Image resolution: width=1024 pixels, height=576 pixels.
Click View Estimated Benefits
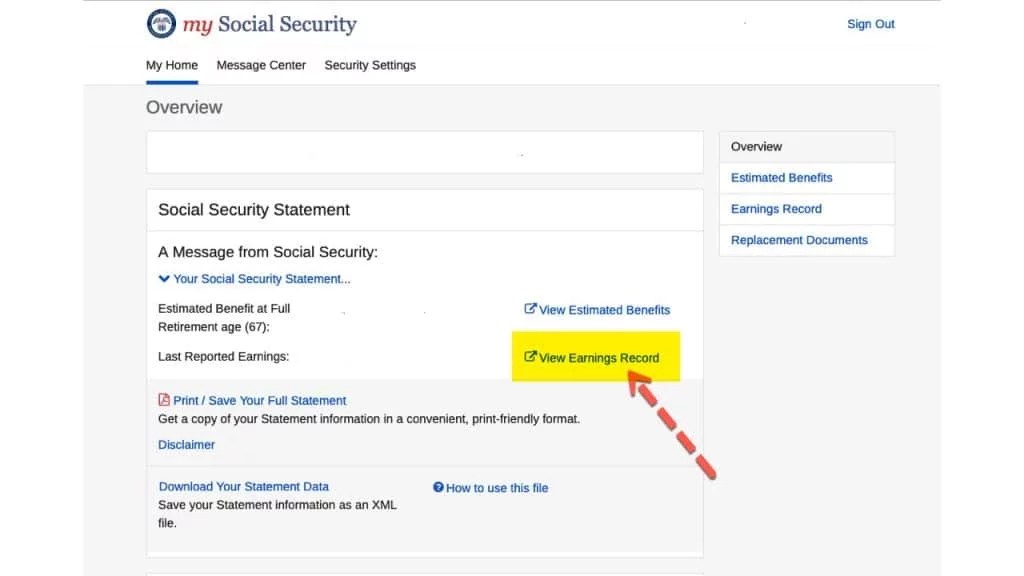tap(604, 310)
